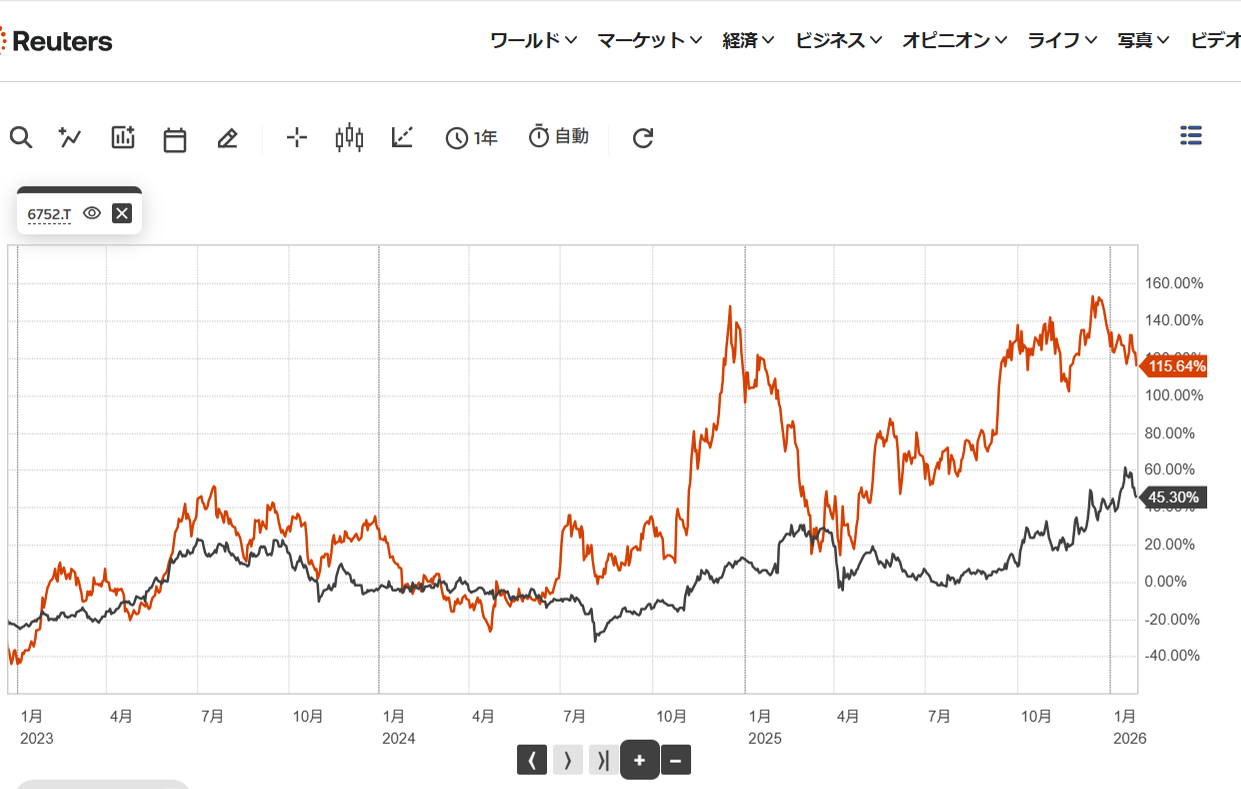The width and height of the screenshot is (1241, 789).
Task: Open the 1年 time range selector
Action: click(x=470, y=137)
